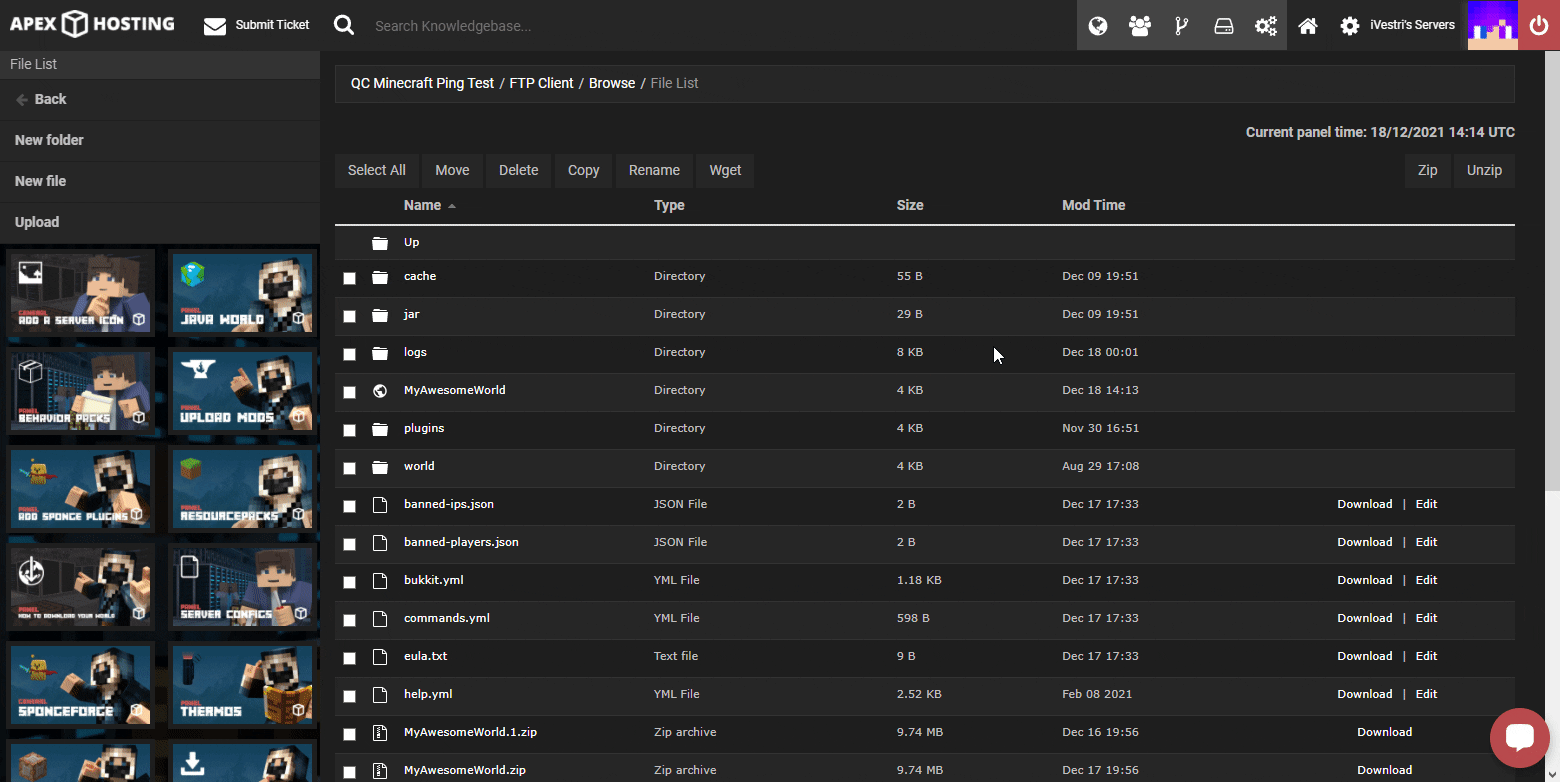Image resolution: width=1560 pixels, height=782 pixels.
Task: Open the double gears settings icon
Action: (x=1266, y=26)
